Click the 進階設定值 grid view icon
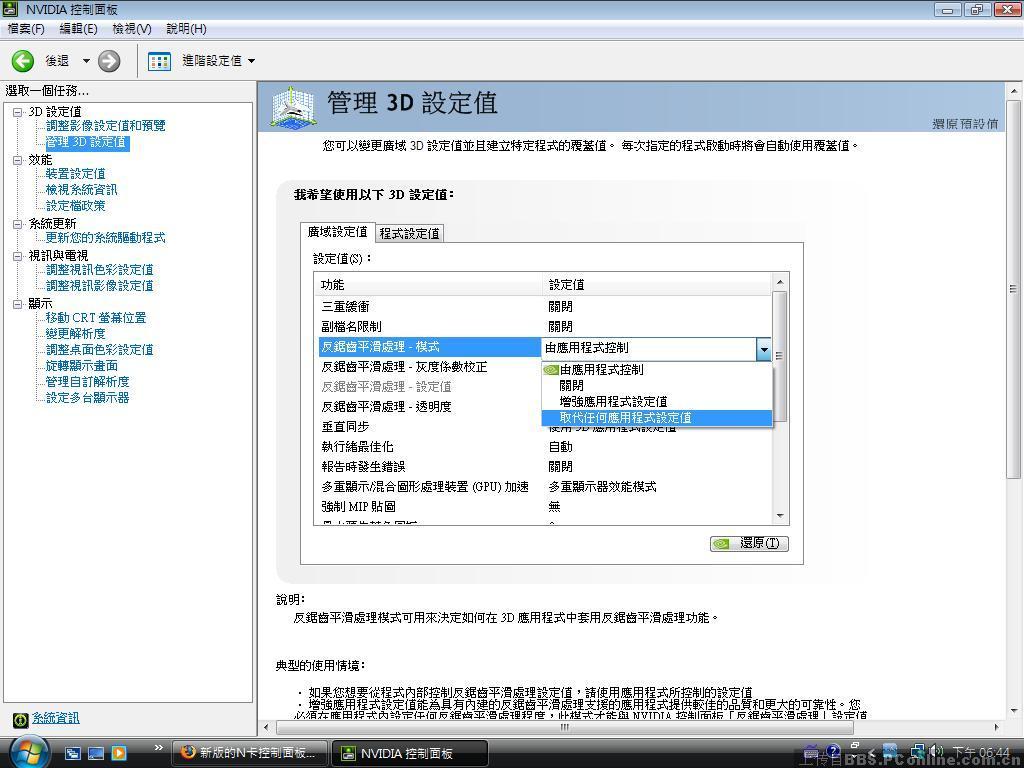The width and height of the screenshot is (1024, 768). click(x=158, y=60)
